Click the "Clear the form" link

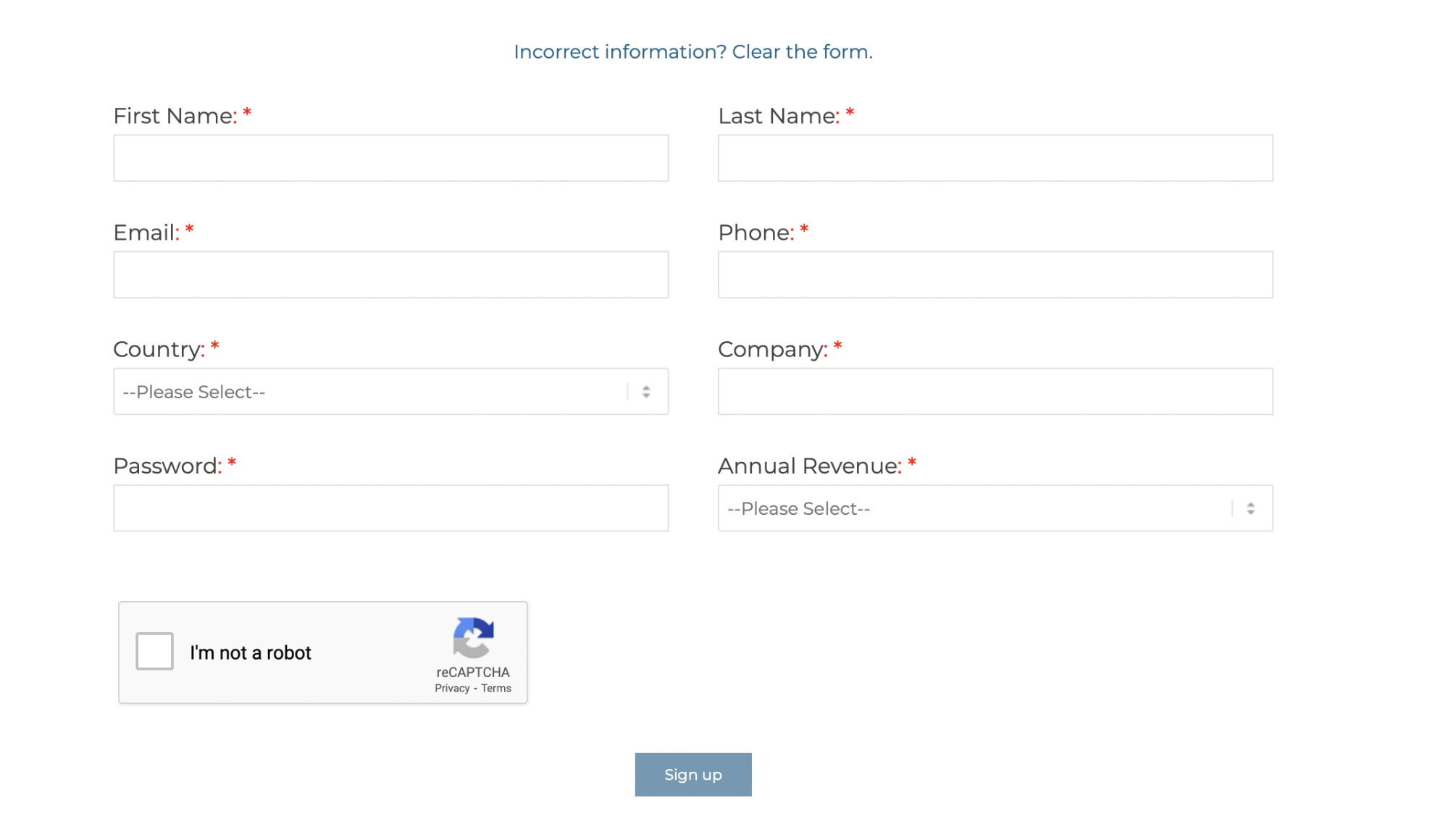pyautogui.click(x=800, y=51)
